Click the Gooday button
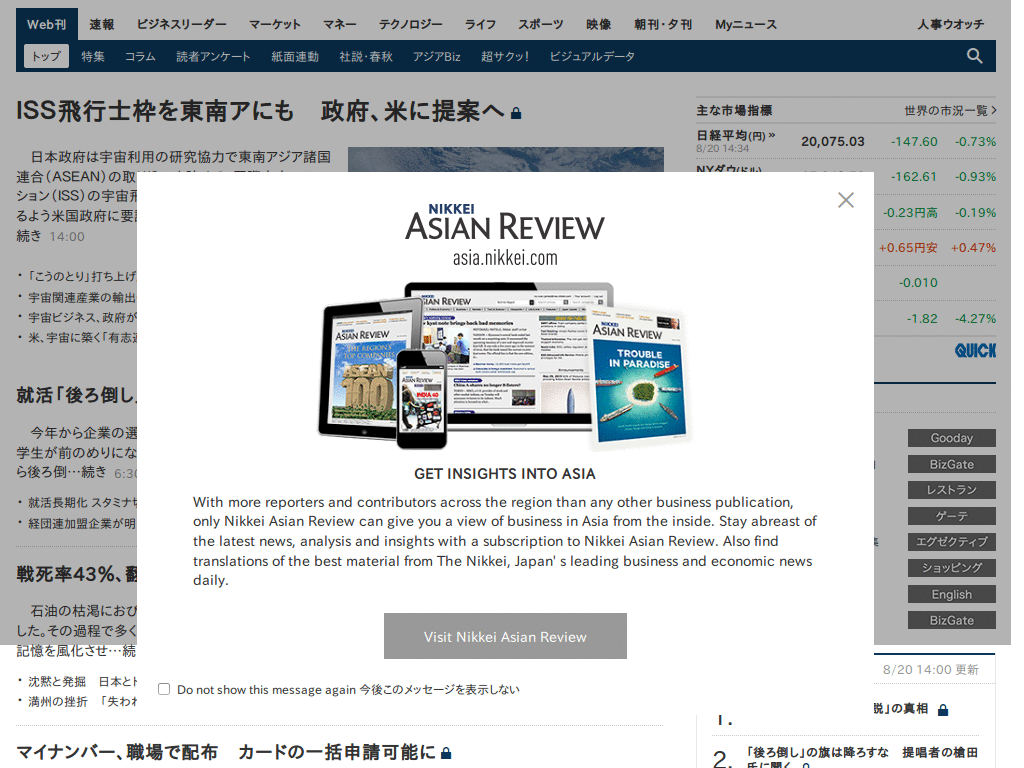 [x=952, y=438]
